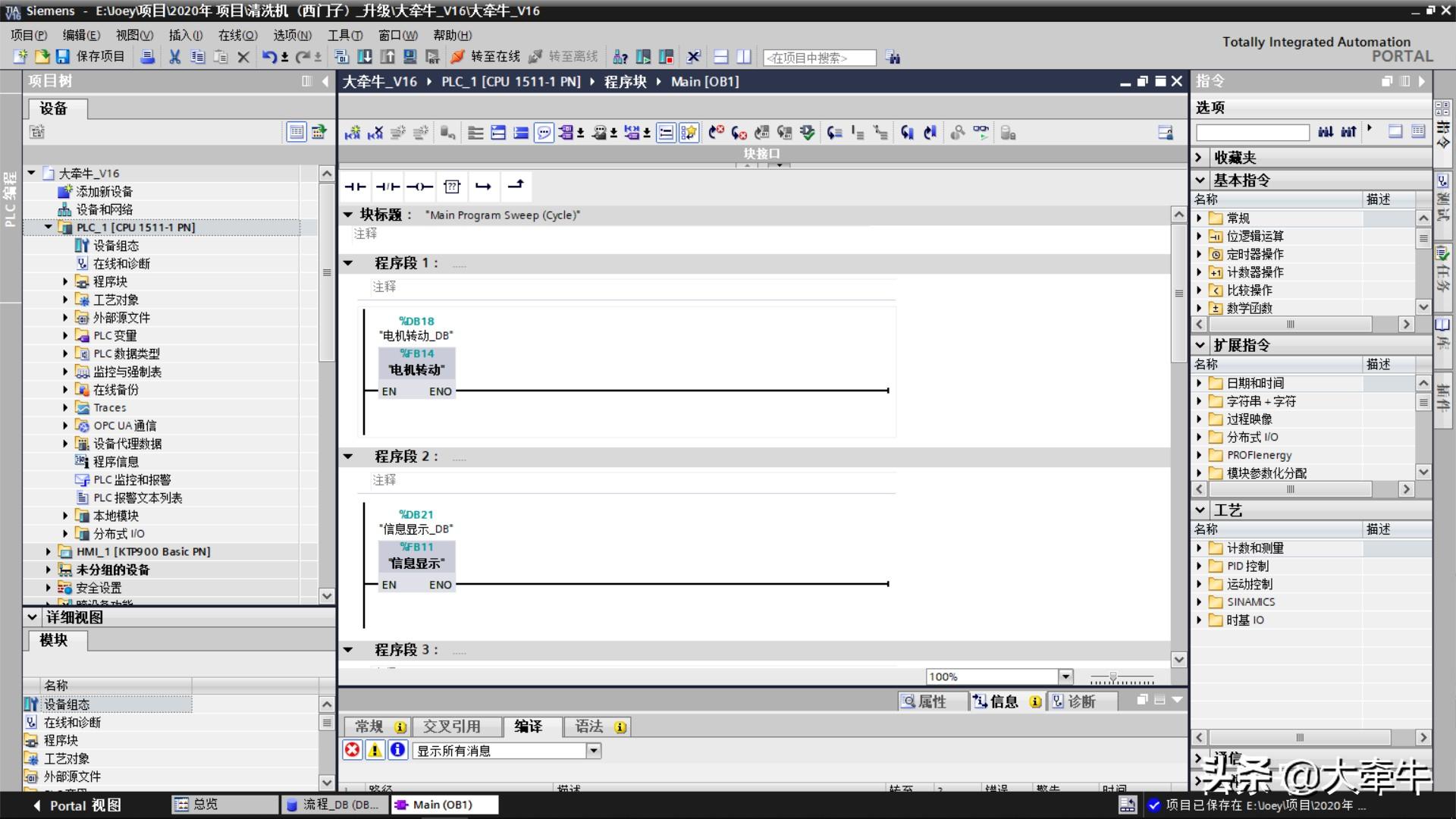Viewport: 1456px width, 819px height.
Task: Collapse 程序段 1 network
Action: (348, 263)
